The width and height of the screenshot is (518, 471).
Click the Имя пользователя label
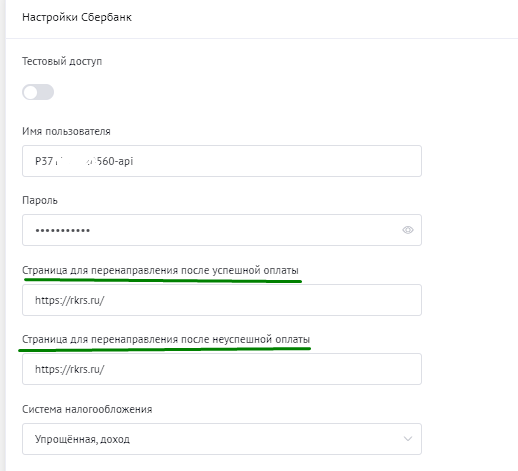[x=66, y=131]
